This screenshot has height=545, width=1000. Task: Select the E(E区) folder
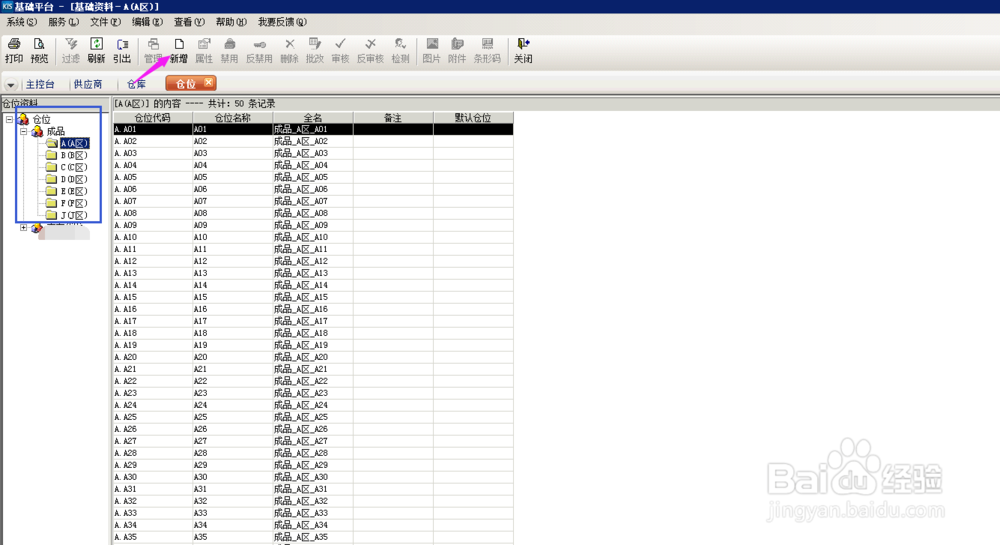(74, 191)
